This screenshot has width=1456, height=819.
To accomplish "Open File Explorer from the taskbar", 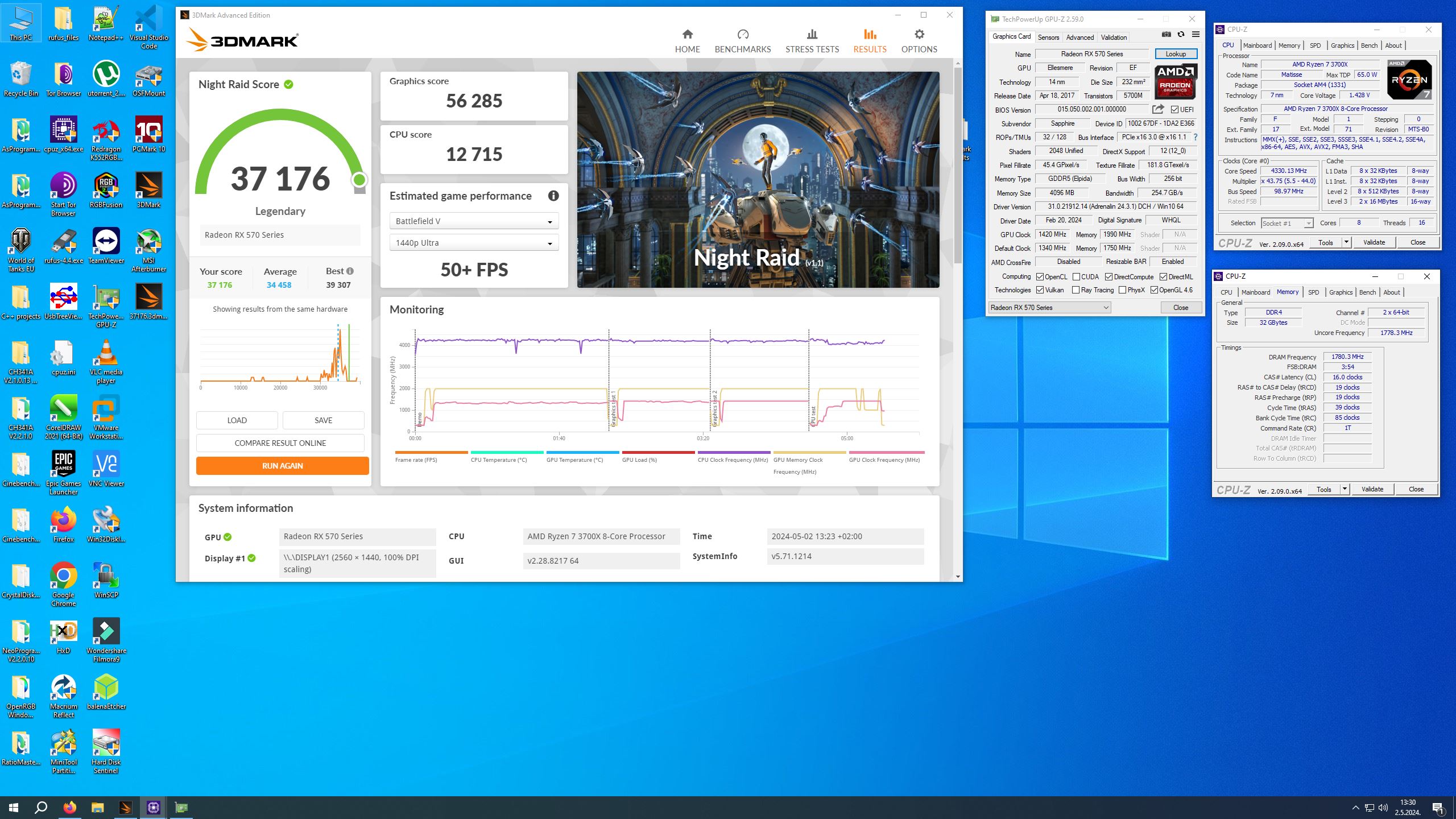I will [x=97, y=807].
